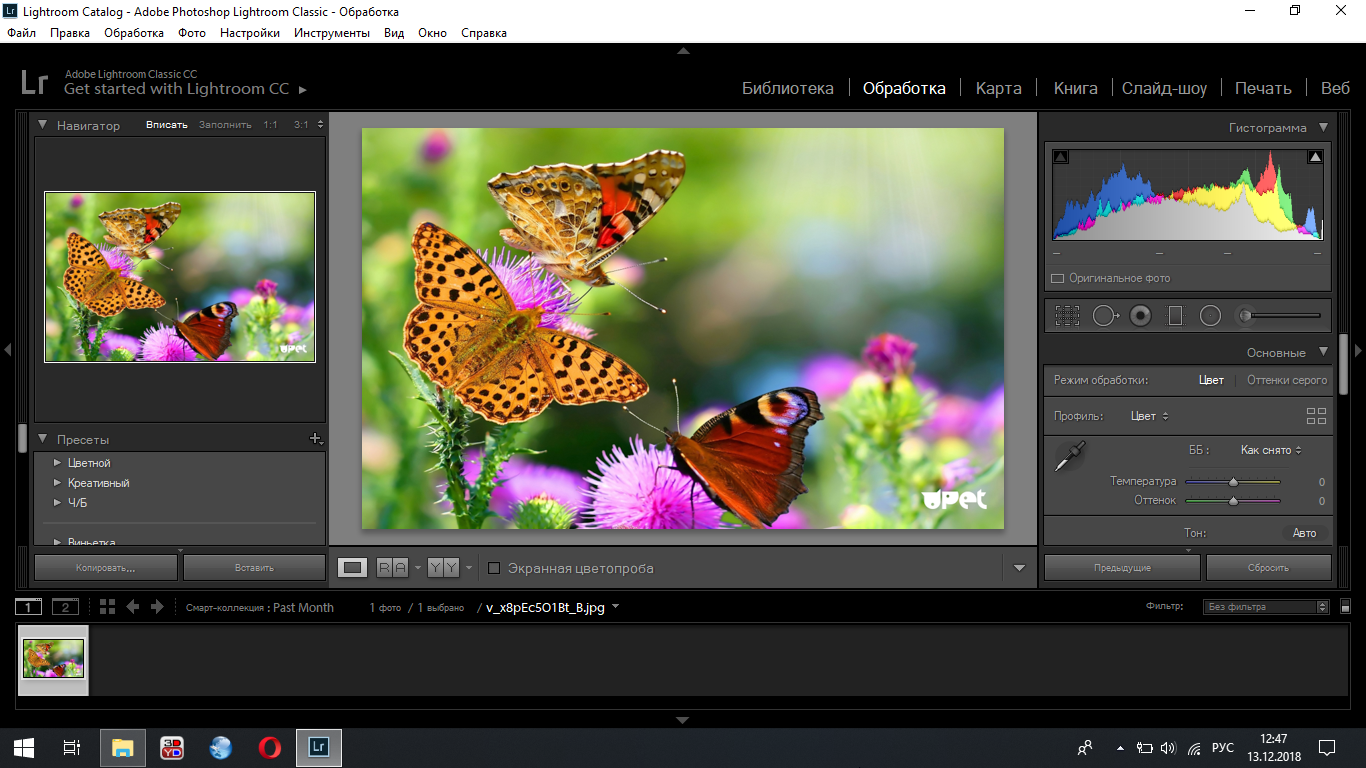The width and height of the screenshot is (1366, 768).
Task: Toggle the Оригинальное фото checkbox
Action: coord(1057,278)
